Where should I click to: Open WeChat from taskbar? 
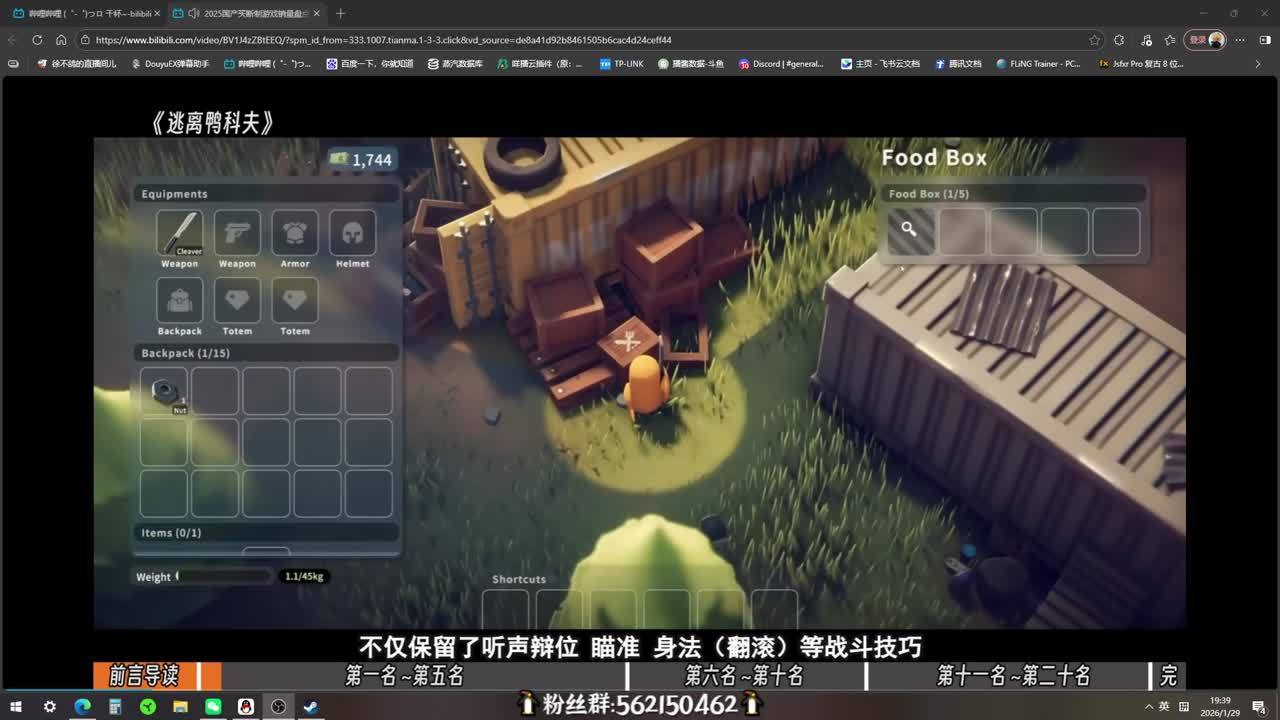point(213,706)
